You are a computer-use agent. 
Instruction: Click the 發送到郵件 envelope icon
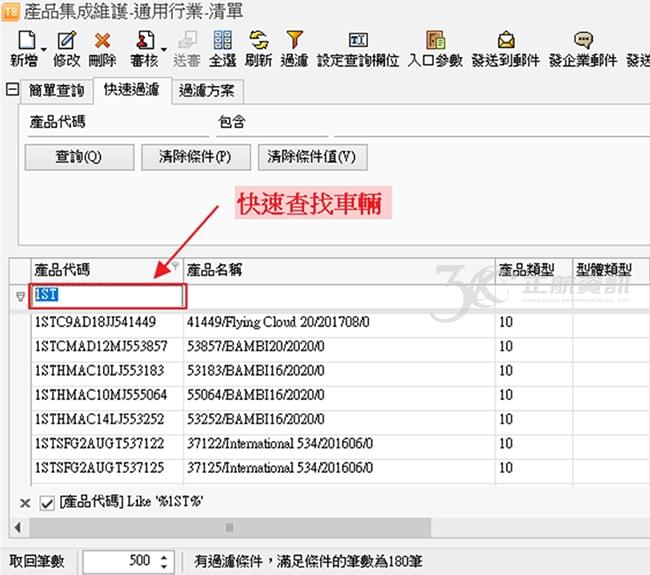tap(506, 40)
